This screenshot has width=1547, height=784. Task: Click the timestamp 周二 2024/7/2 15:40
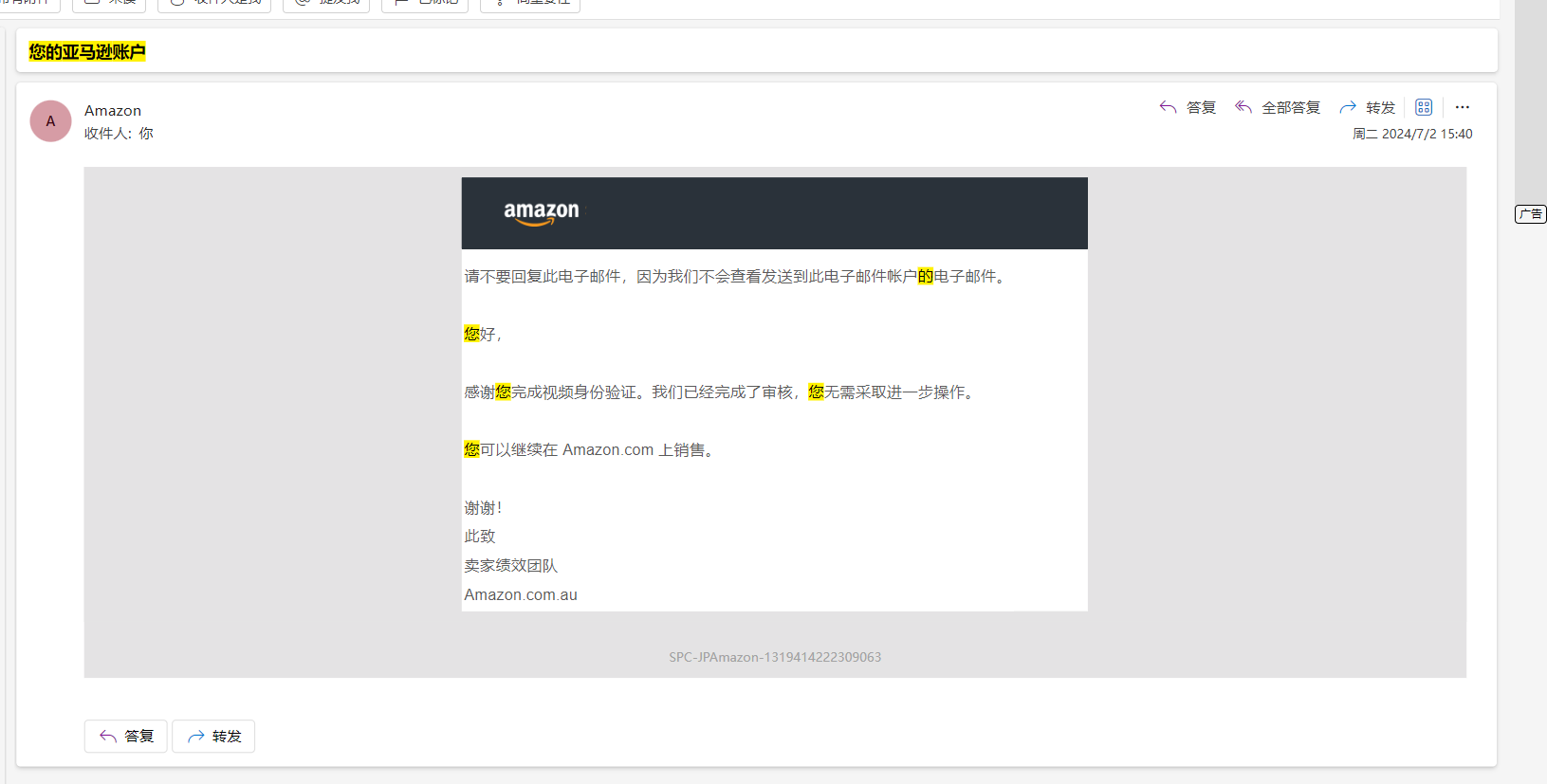tap(1412, 134)
